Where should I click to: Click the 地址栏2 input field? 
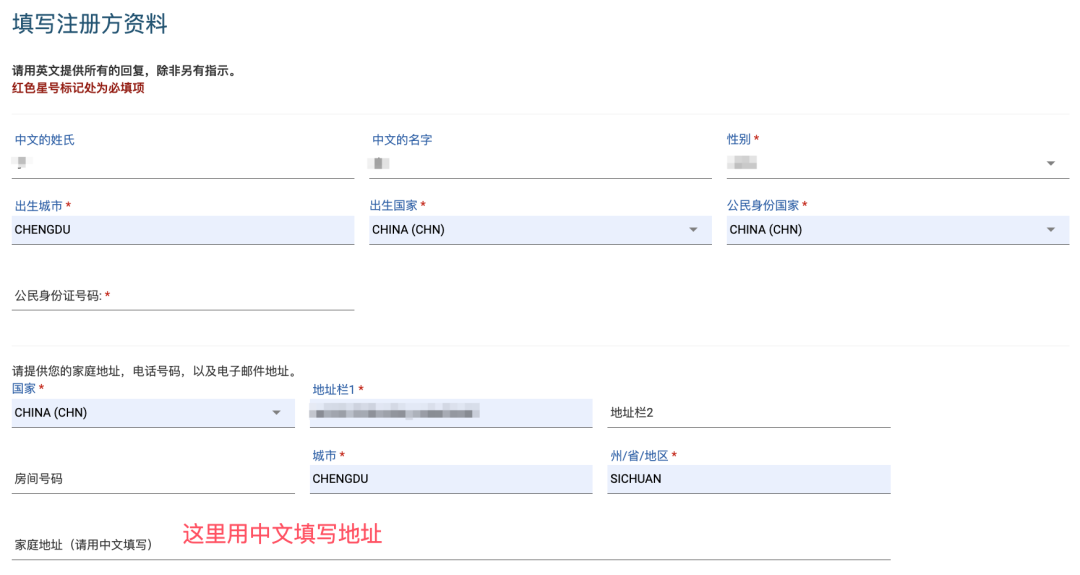pyautogui.click(x=749, y=413)
